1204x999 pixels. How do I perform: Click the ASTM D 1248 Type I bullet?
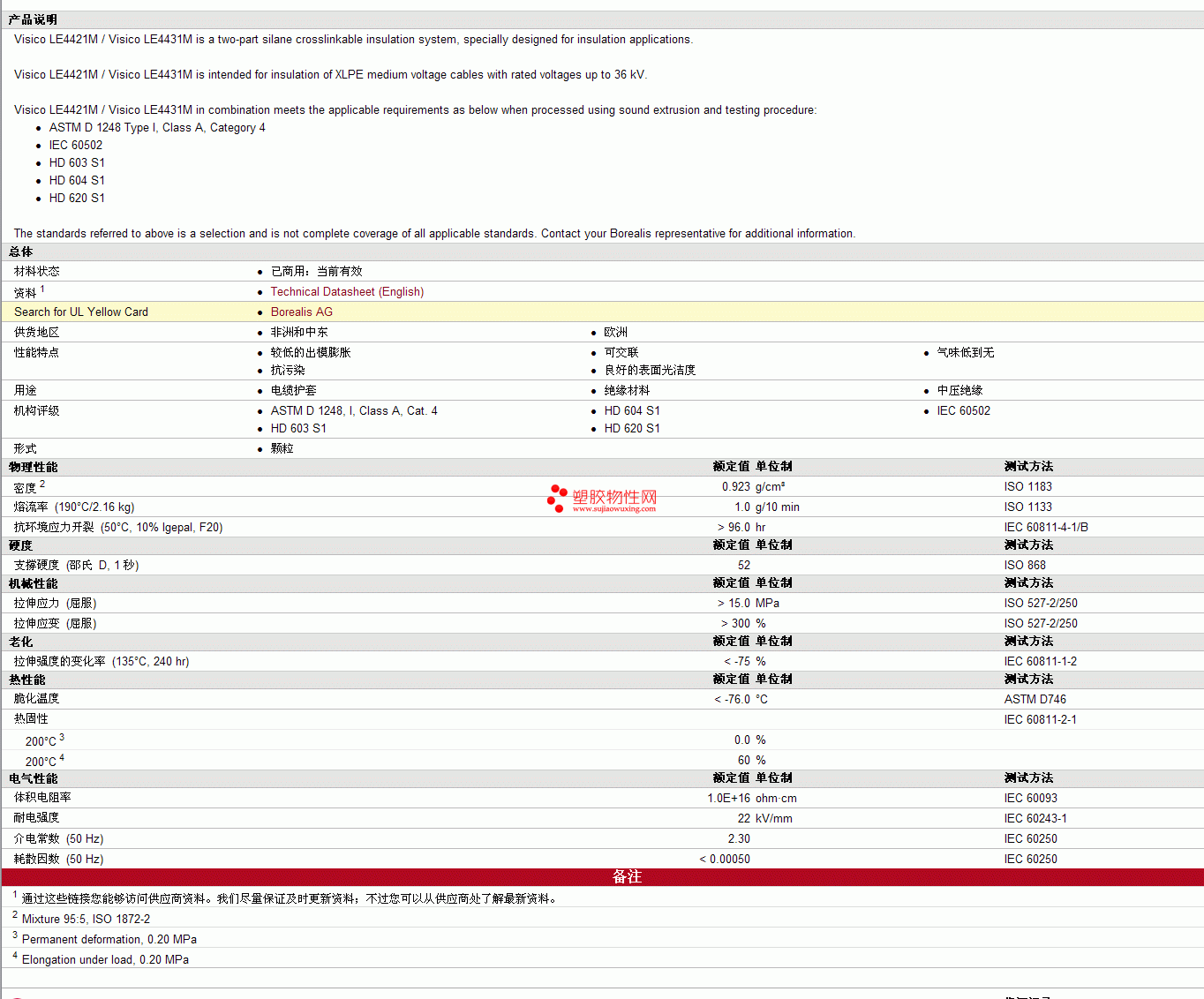coord(157,128)
